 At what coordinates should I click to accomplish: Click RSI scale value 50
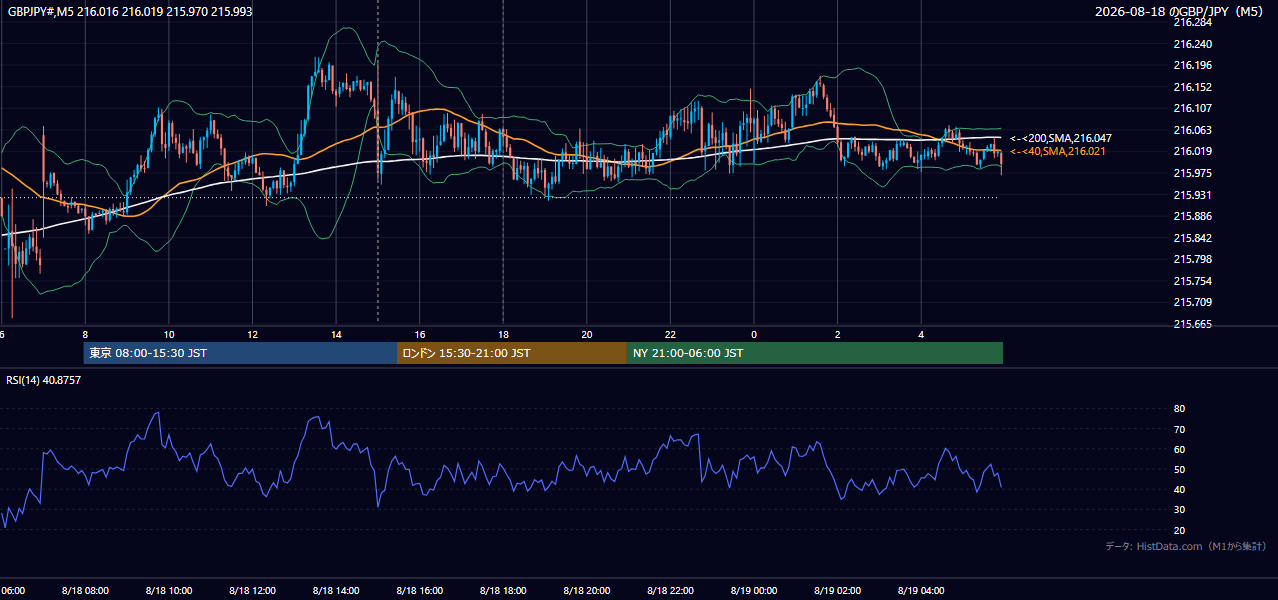1179,469
